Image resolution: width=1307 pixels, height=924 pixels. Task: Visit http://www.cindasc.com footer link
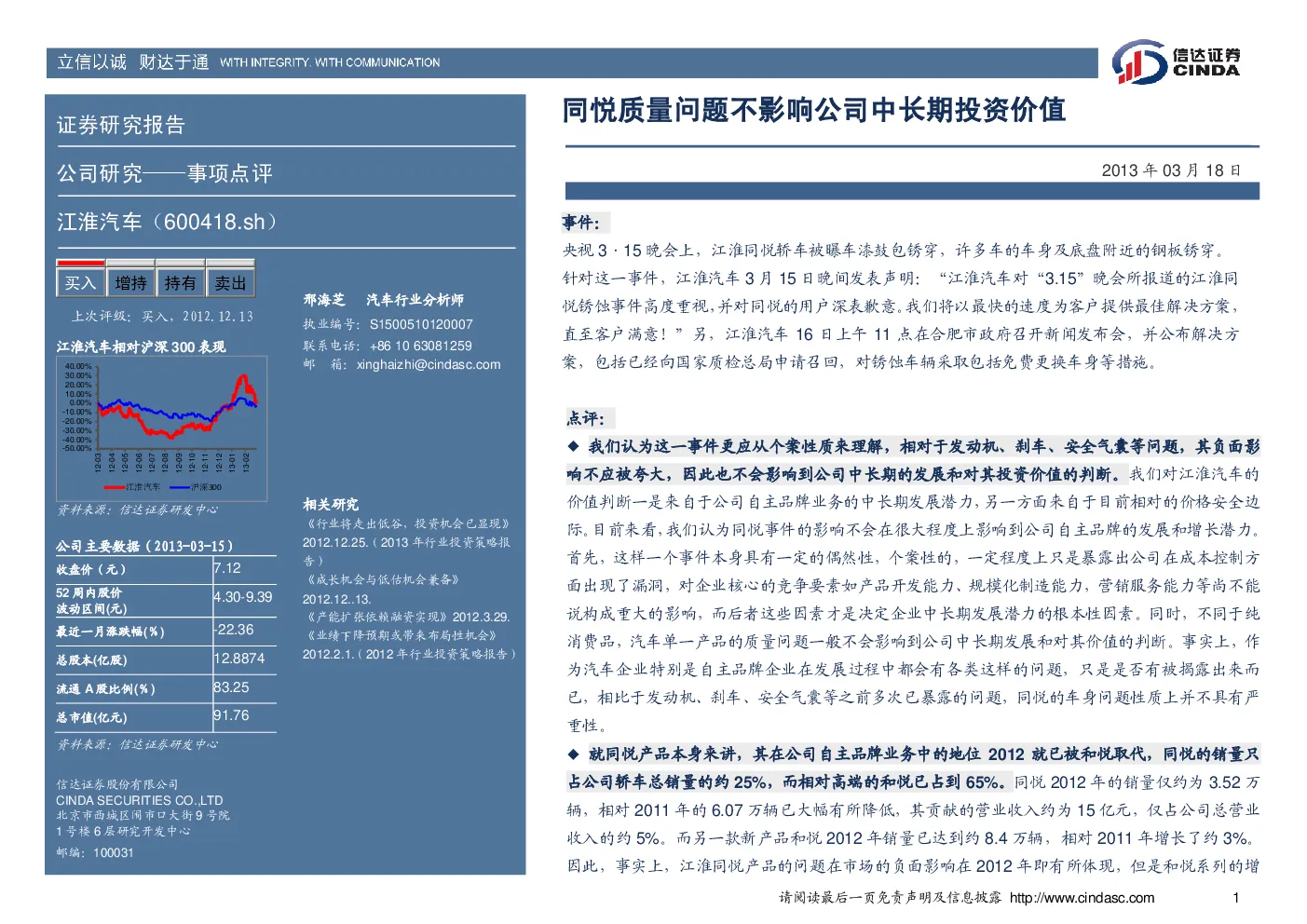[x=1082, y=898]
